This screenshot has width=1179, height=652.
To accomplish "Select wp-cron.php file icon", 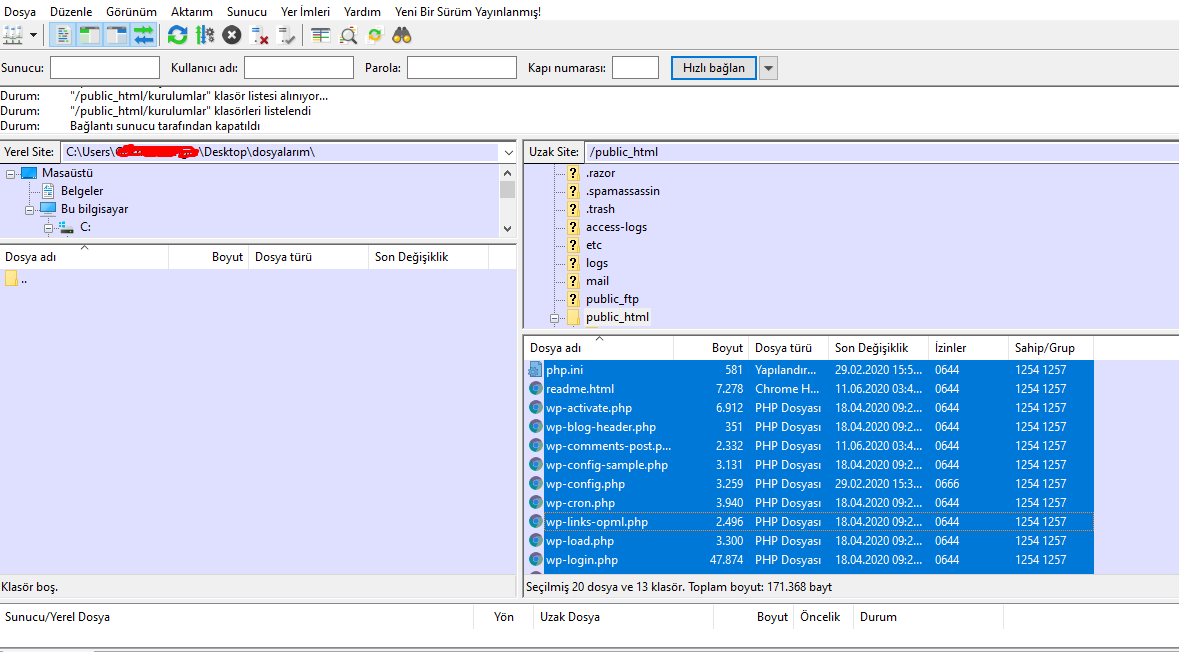I will (x=535, y=502).
